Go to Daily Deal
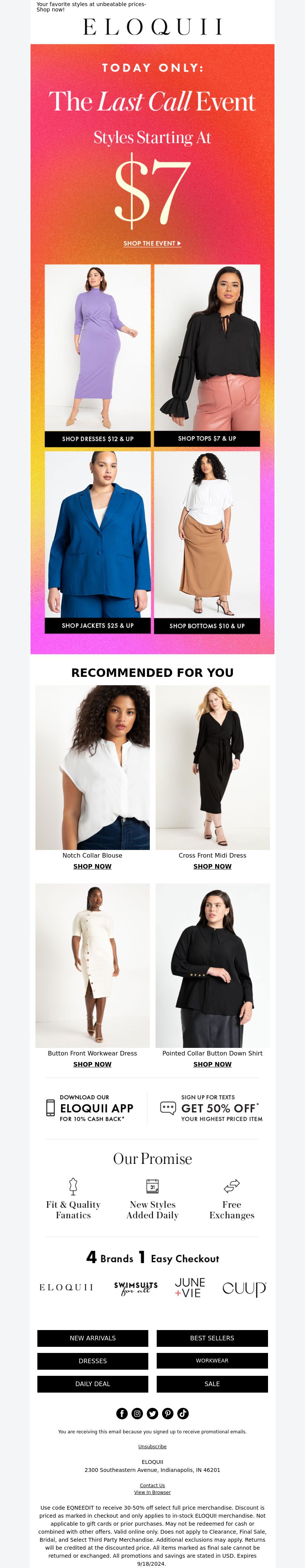 click(x=93, y=1383)
